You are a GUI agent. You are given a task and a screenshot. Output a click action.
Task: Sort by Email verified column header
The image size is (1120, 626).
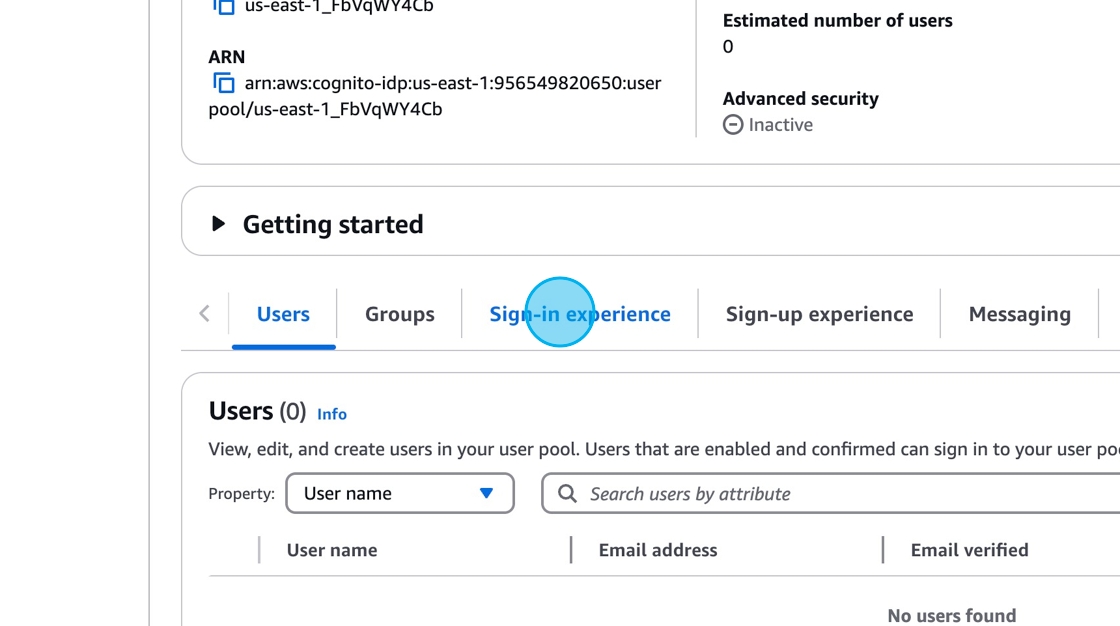[969, 550]
